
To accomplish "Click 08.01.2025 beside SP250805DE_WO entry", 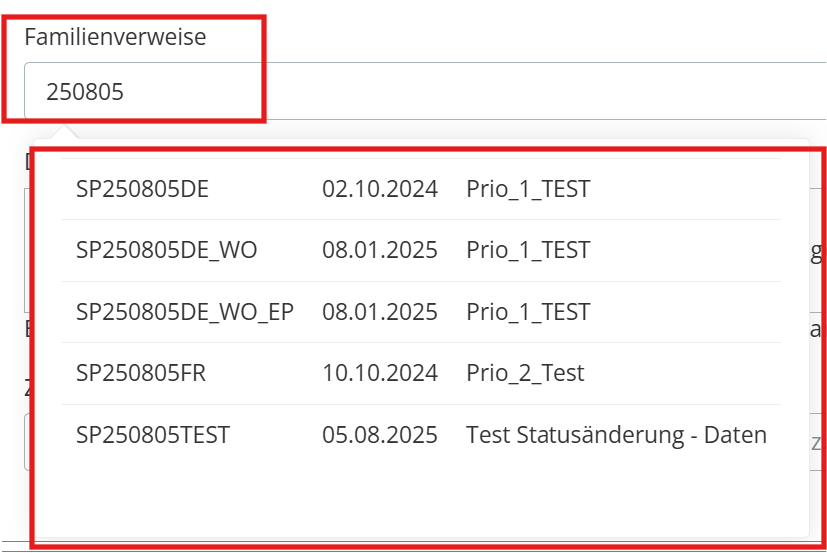I will (x=380, y=250).
